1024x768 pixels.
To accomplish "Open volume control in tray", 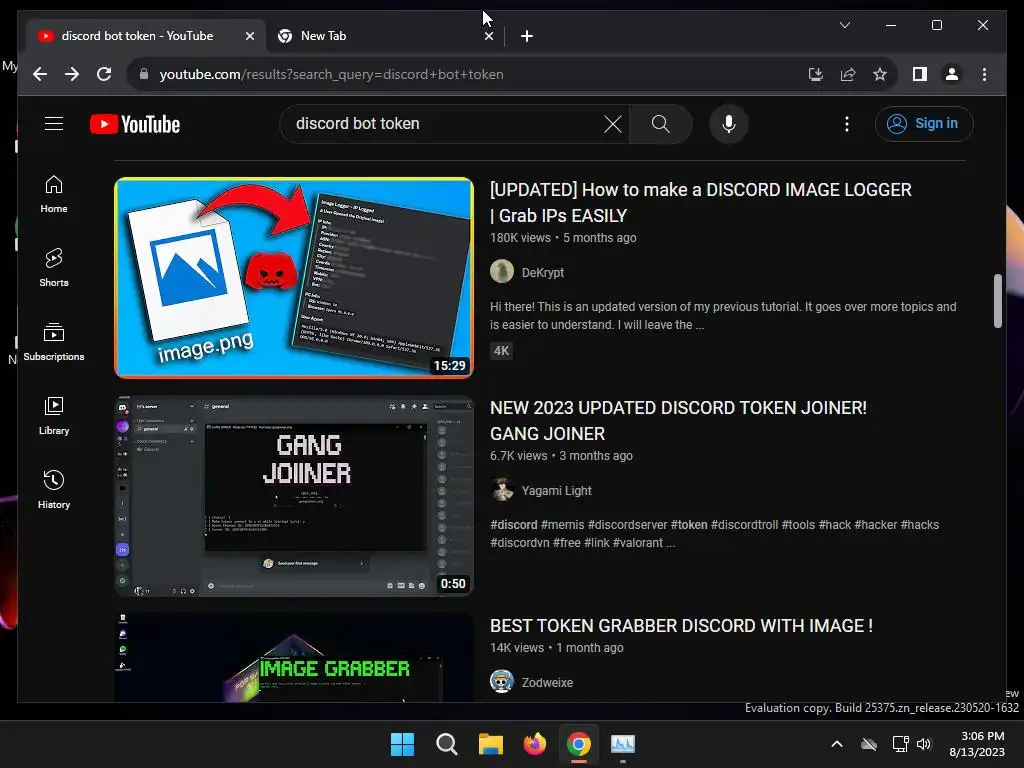I will [x=924, y=744].
